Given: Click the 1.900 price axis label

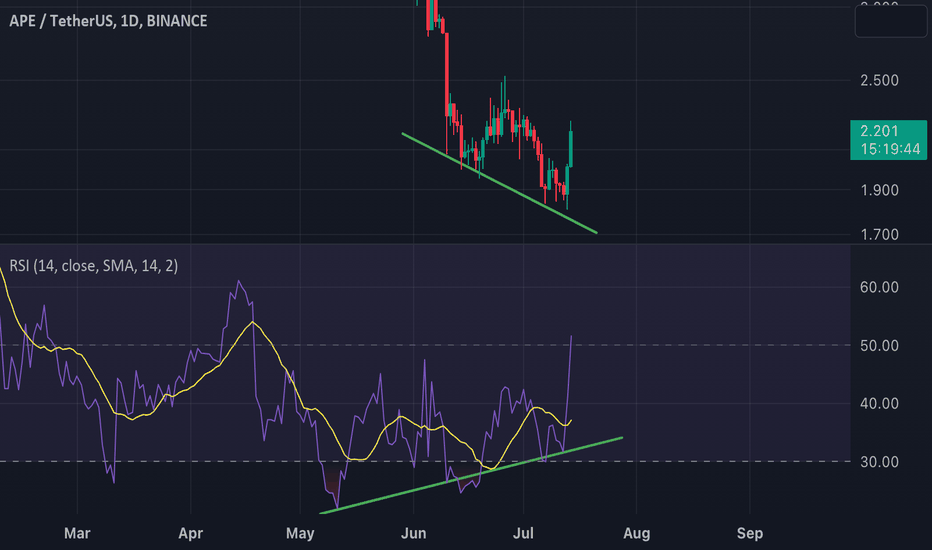Looking at the screenshot, I should point(879,190).
